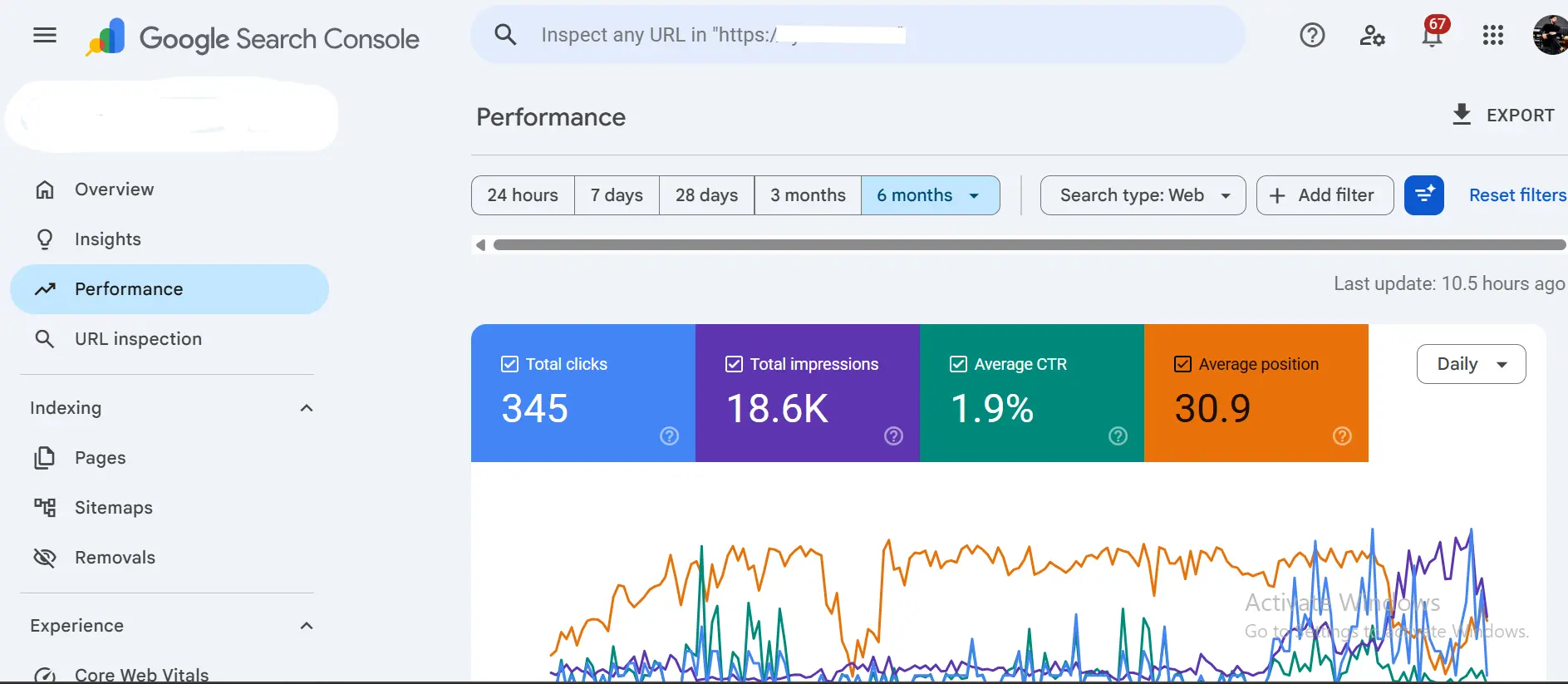Image resolution: width=1568 pixels, height=684 pixels.
Task: Open the 6 months date range dropdown
Action: [930, 195]
